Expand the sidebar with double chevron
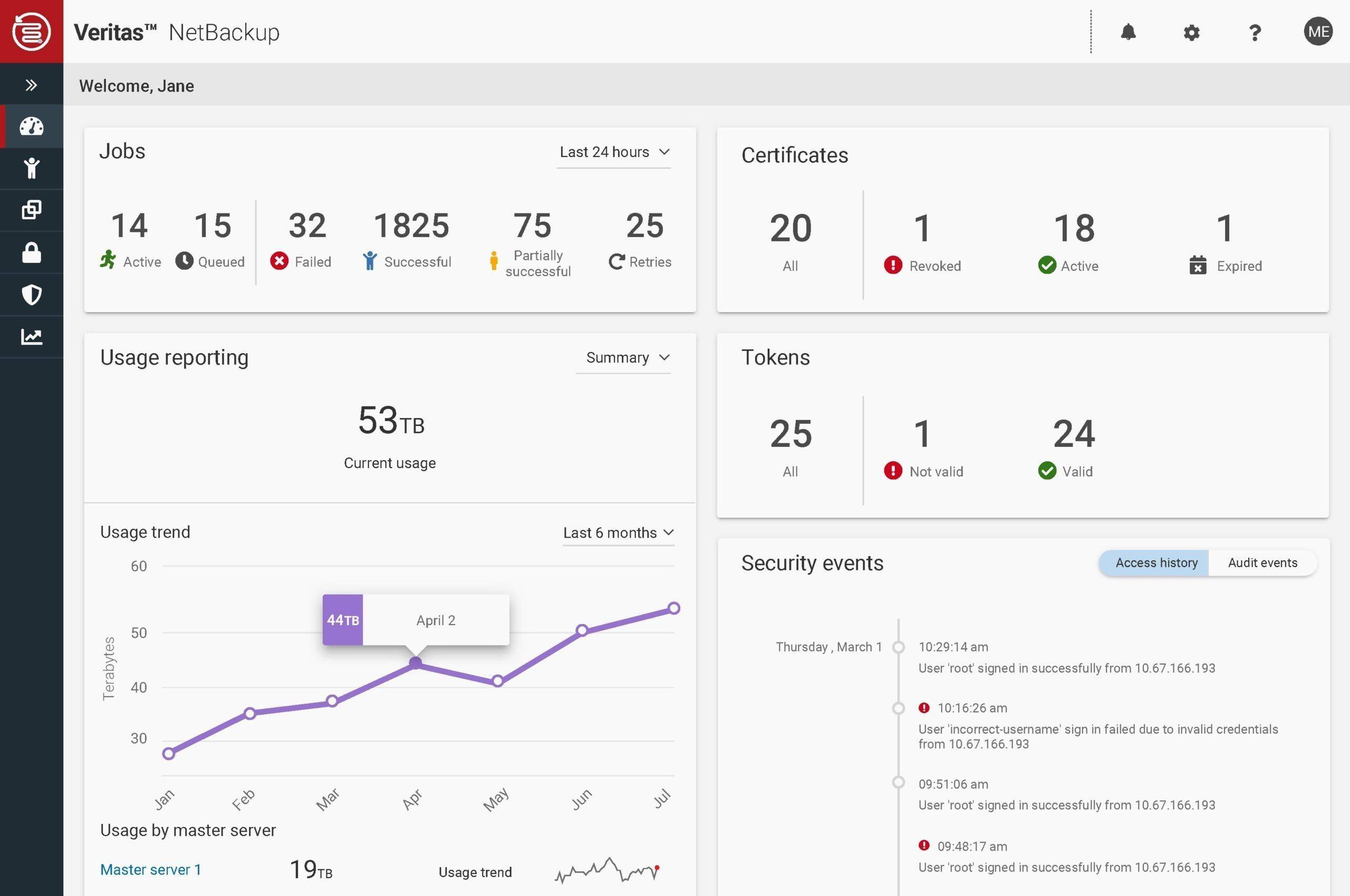 pyautogui.click(x=32, y=85)
